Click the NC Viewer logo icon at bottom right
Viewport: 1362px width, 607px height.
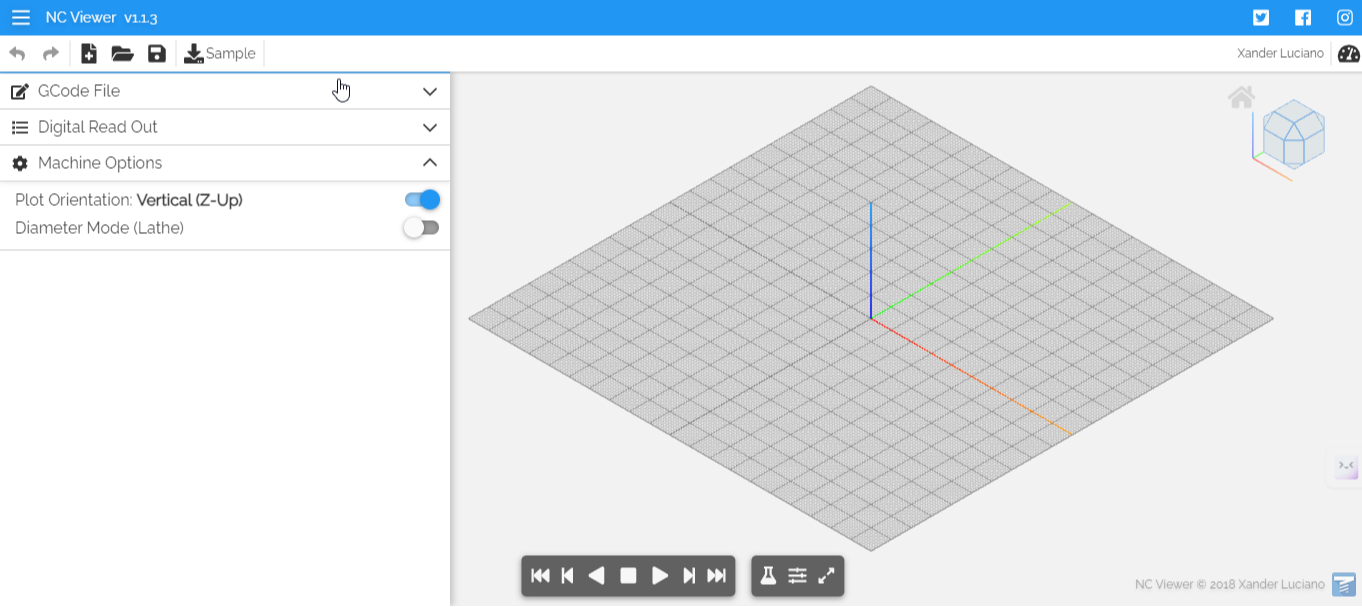point(1344,584)
